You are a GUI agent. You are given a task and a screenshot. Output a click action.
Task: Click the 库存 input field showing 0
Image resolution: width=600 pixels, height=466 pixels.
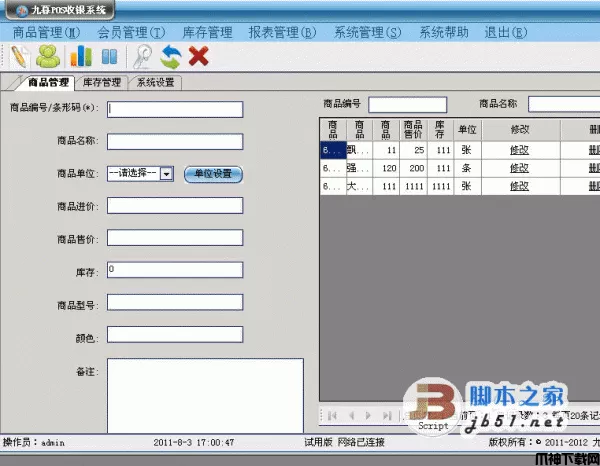tap(175, 270)
